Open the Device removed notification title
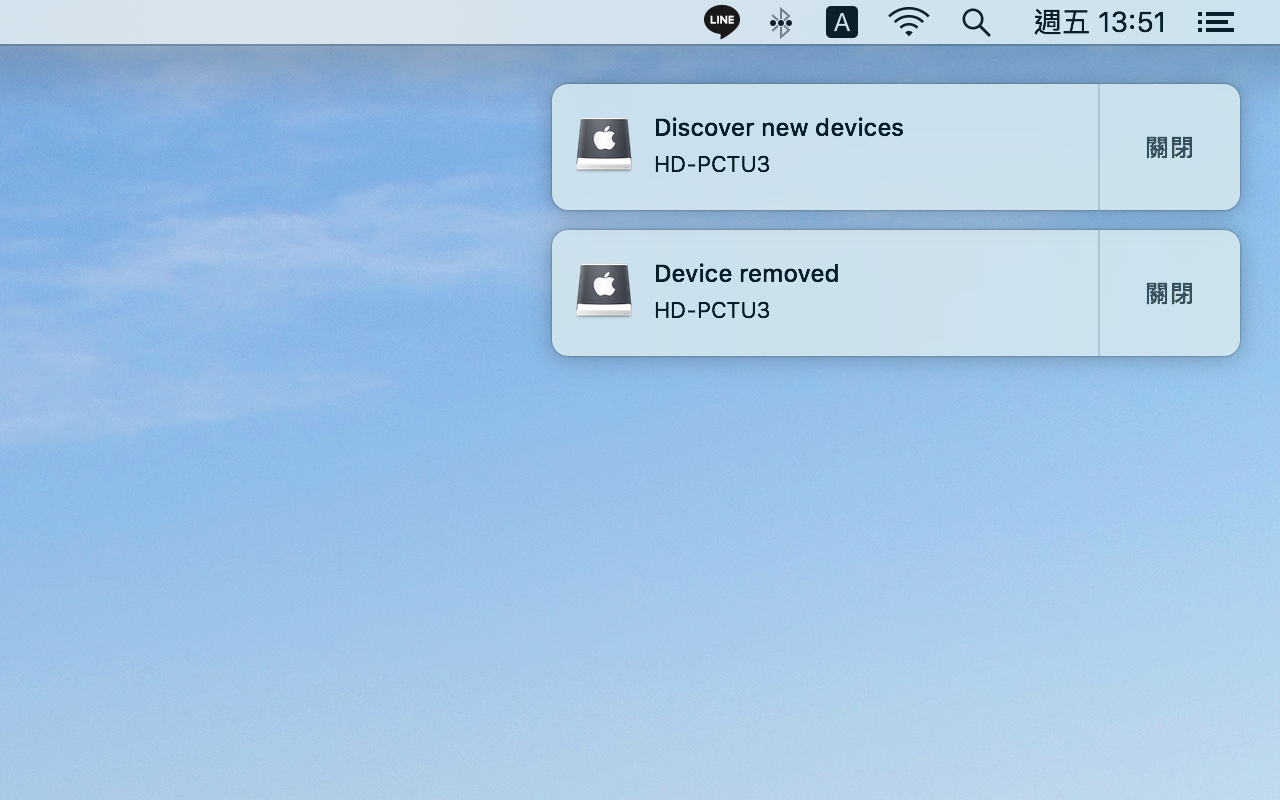Image resolution: width=1280 pixels, height=800 pixels. pyautogui.click(x=746, y=274)
